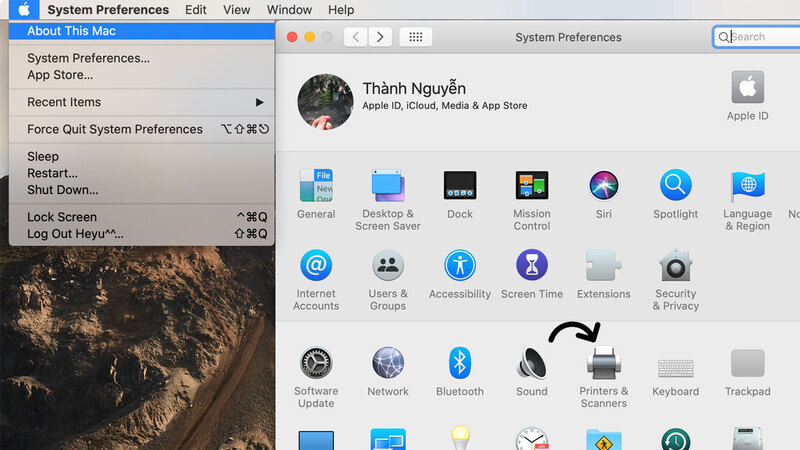
Task: Click Apple ID, iCloud, Media & App Store
Action: 444,106
